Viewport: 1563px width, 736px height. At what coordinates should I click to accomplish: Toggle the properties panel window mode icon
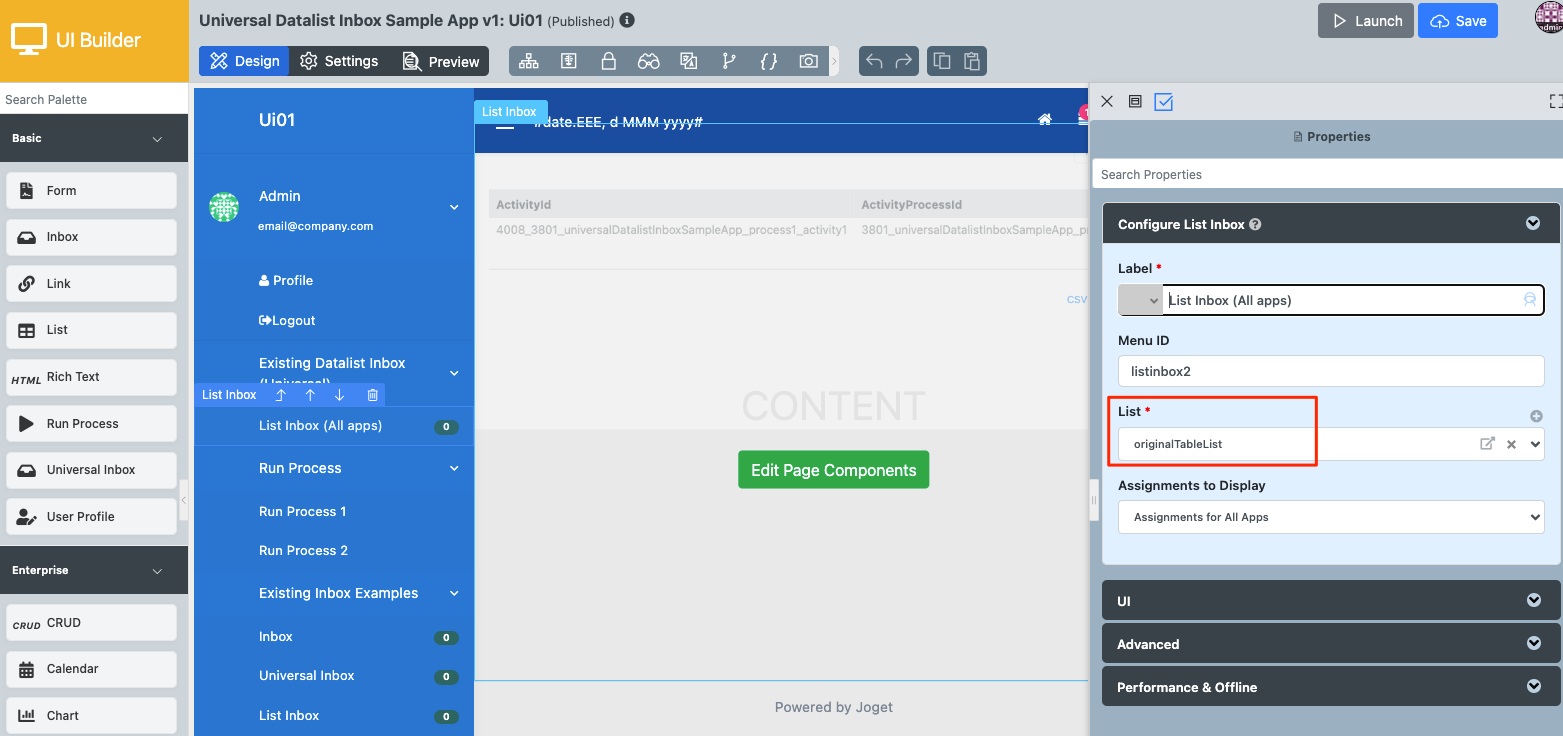(x=1135, y=101)
